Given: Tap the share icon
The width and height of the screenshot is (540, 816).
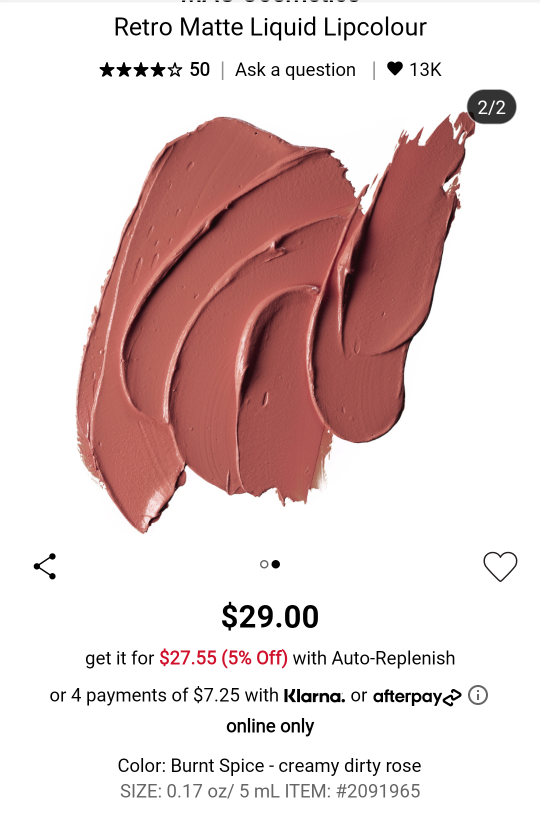Looking at the screenshot, I should (45, 566).
